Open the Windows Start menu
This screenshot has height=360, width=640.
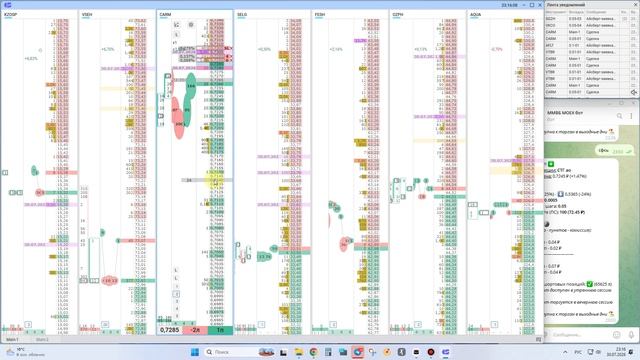[195, 352]
